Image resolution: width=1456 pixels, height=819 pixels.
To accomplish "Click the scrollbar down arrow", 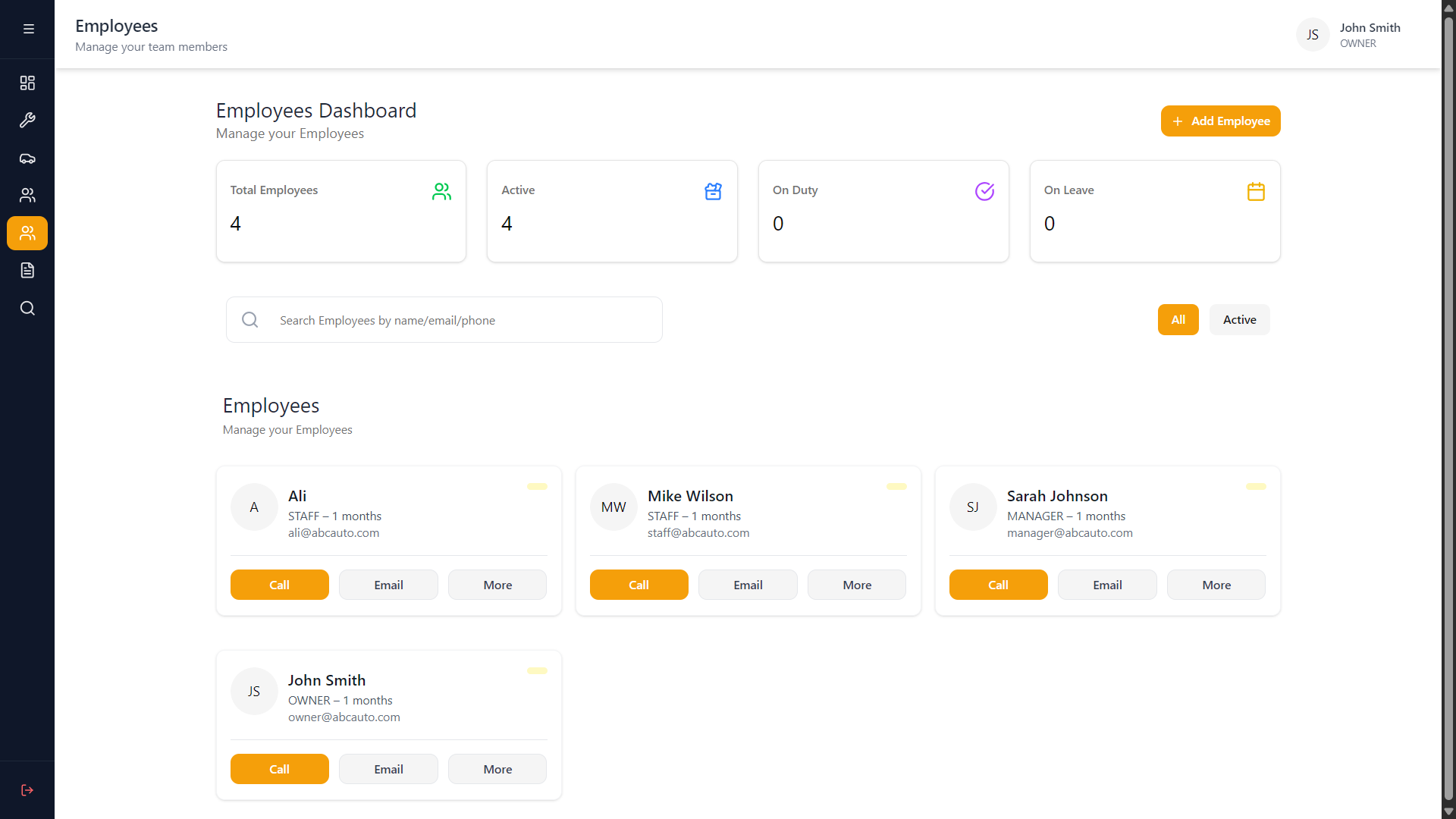I will [1447, 812].
